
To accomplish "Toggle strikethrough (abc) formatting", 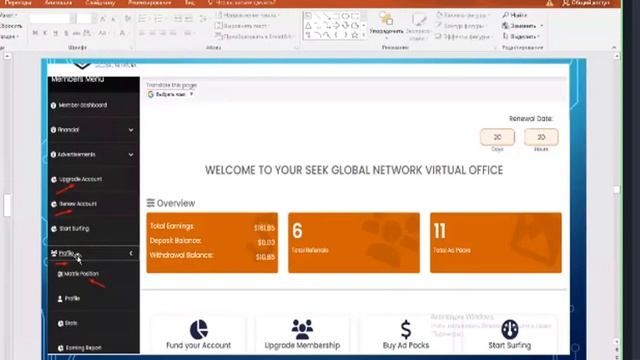I will (x=76, y=33).
